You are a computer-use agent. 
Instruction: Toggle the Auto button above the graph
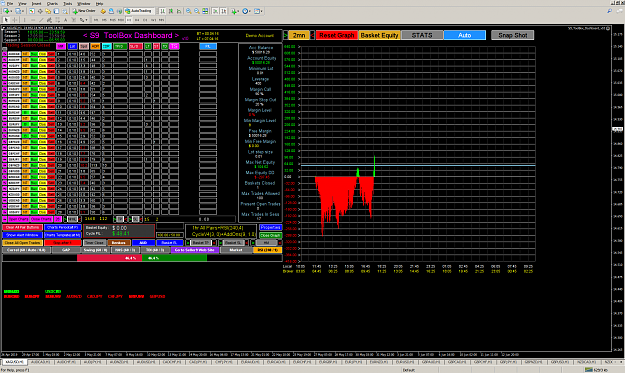464,35
